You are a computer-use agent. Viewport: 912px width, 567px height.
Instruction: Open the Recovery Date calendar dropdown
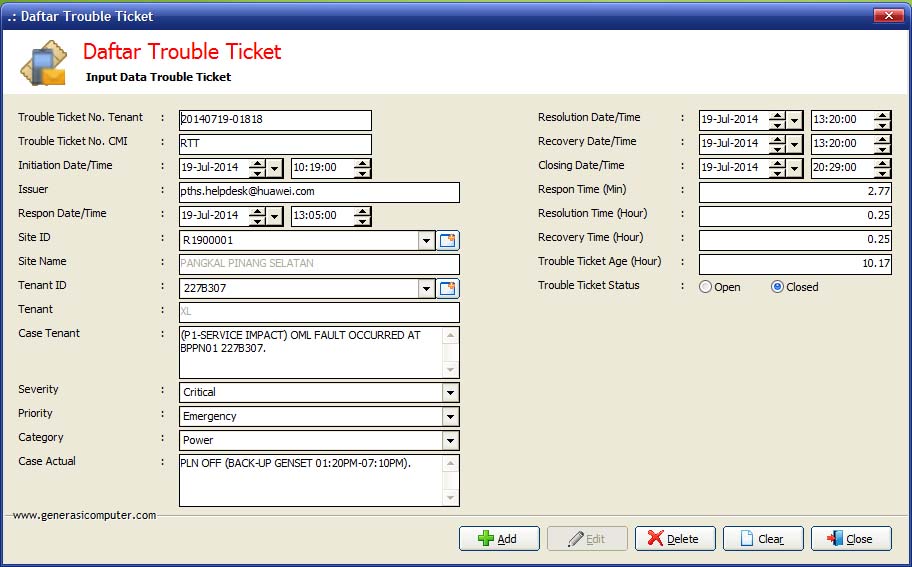click(795, 144)
